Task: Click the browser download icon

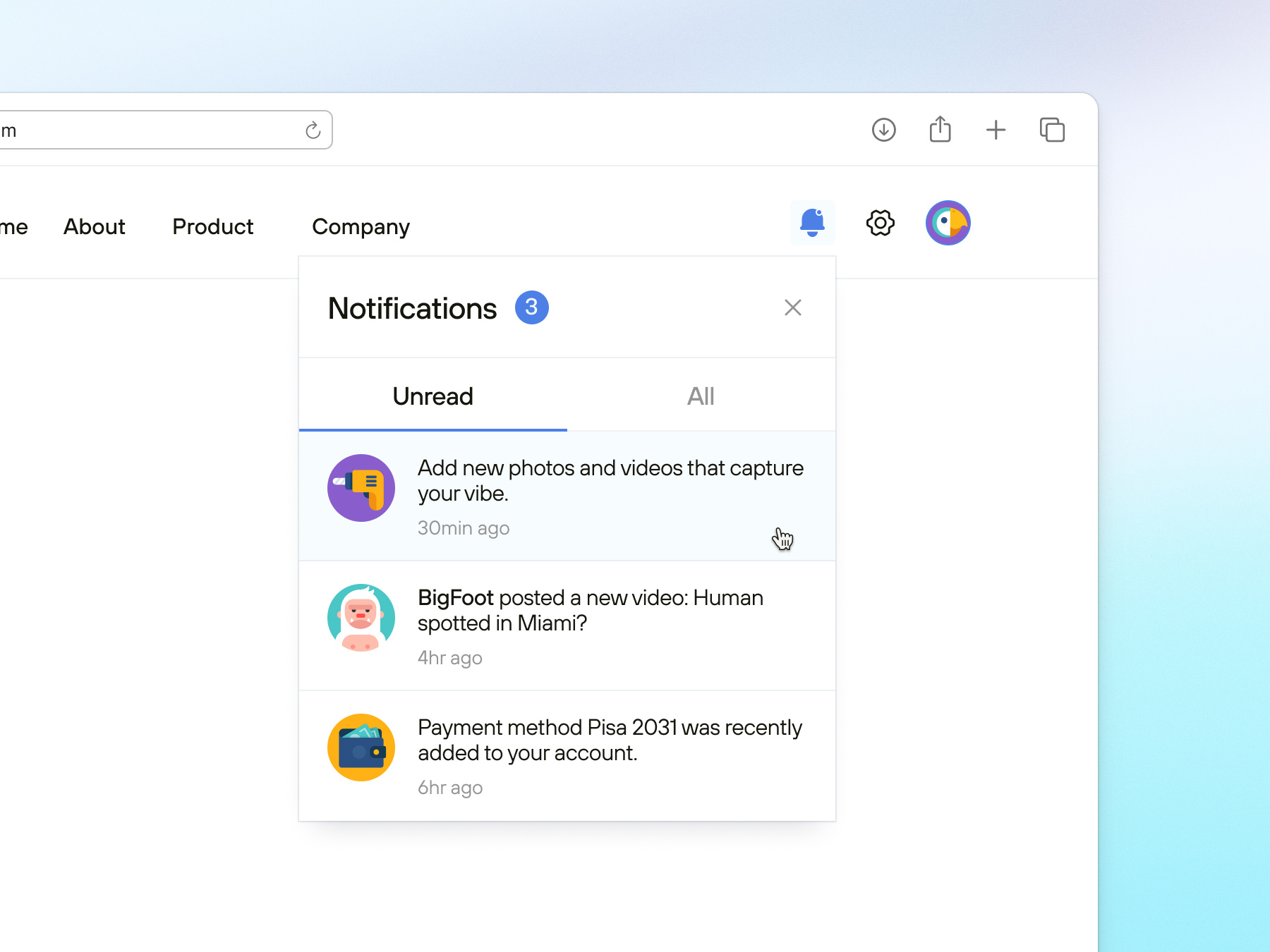Action: pyautogui.click(x=883, y=130)
